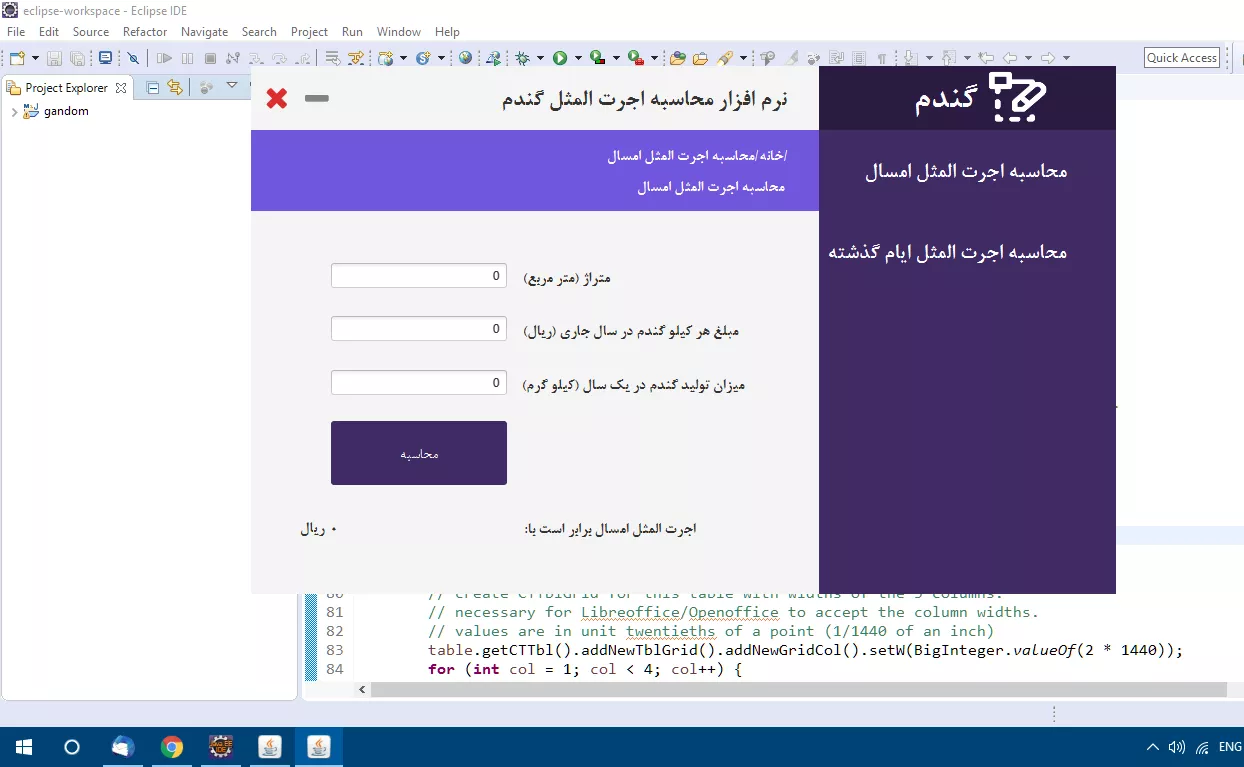This screenshot has width=1244, height=767.
Task: Click the New Java Class icon
Action: point(423,58)
